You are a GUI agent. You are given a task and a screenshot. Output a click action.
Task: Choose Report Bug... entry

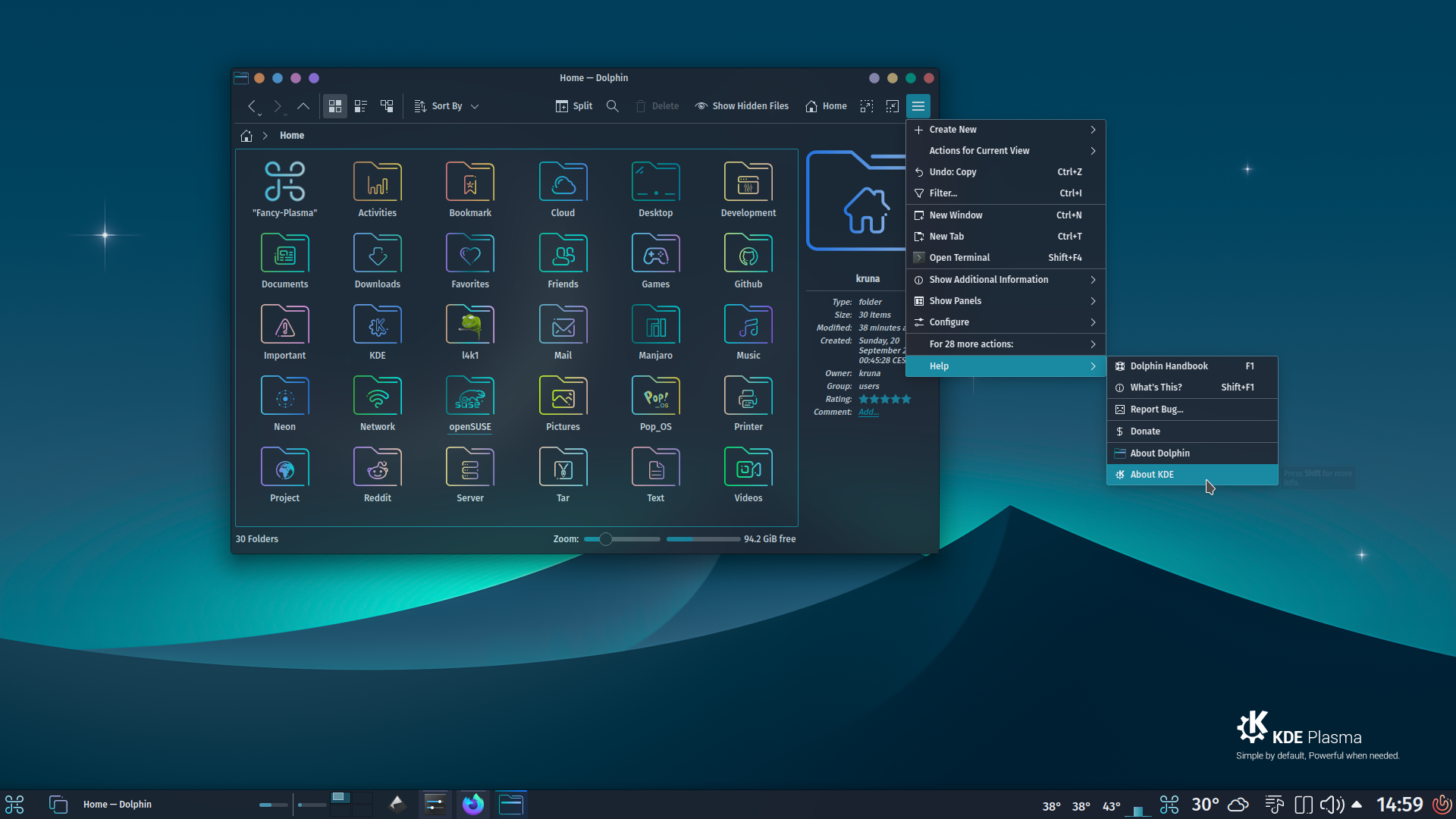pyautogui.click(x=1192, y=409)
